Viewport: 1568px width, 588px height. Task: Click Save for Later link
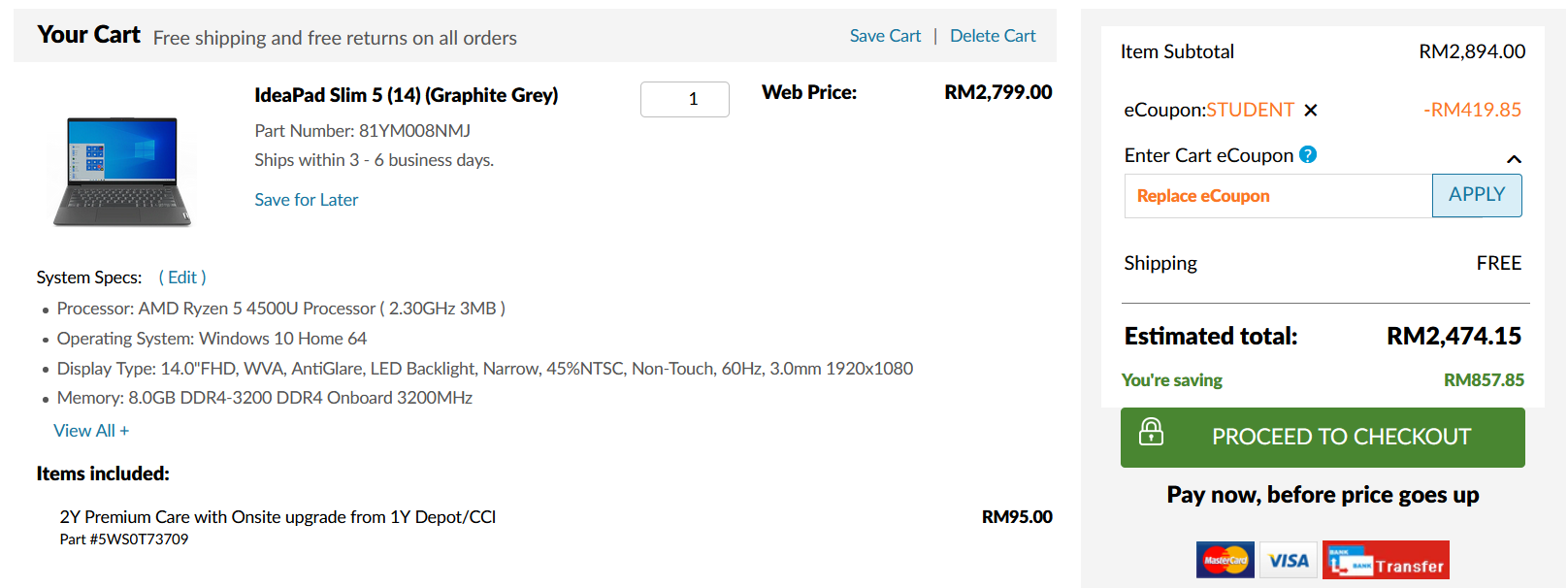coord(307,200)
